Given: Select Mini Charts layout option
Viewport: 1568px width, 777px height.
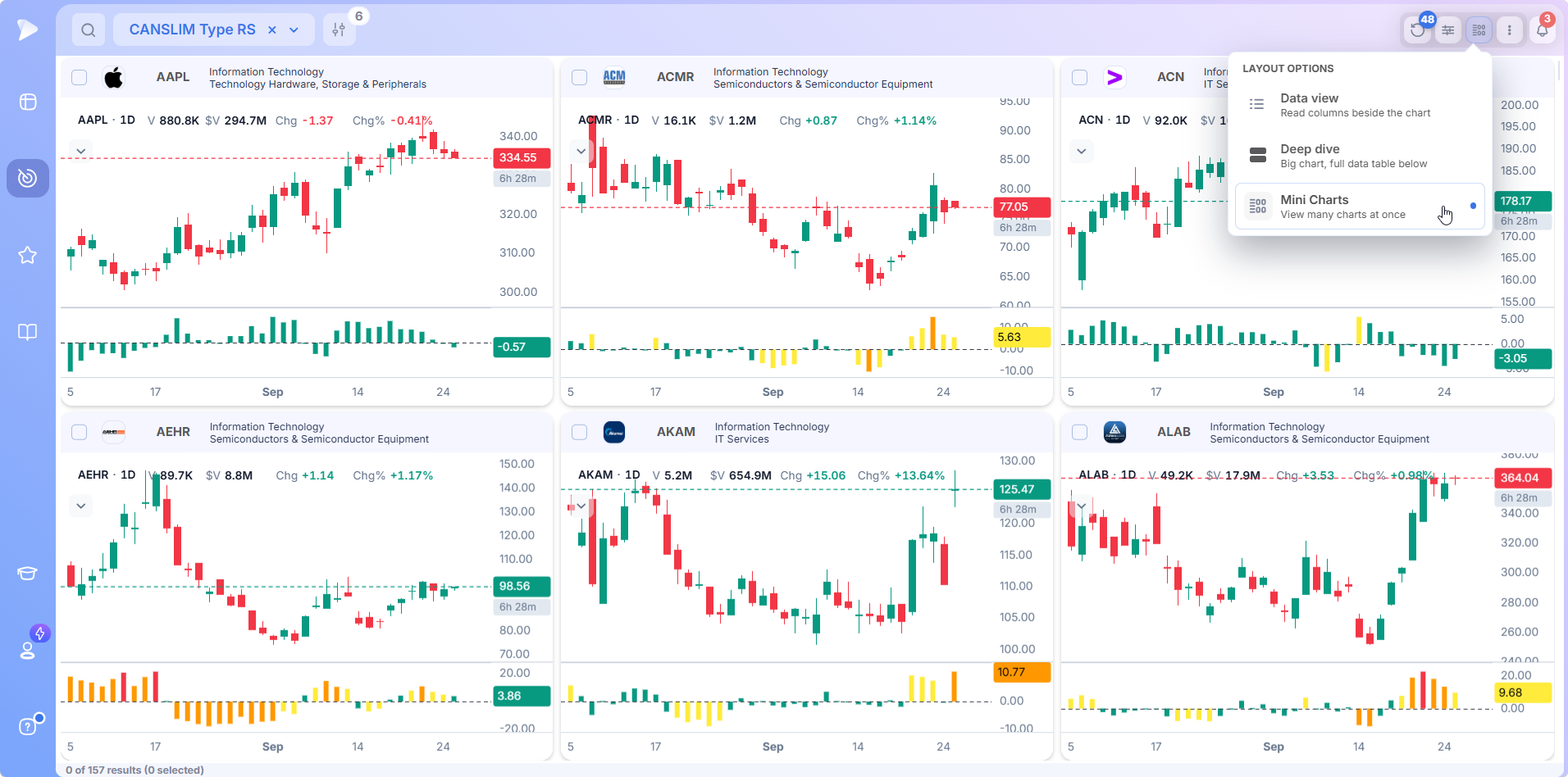Looking at the screenshot, I should 1360,207.
